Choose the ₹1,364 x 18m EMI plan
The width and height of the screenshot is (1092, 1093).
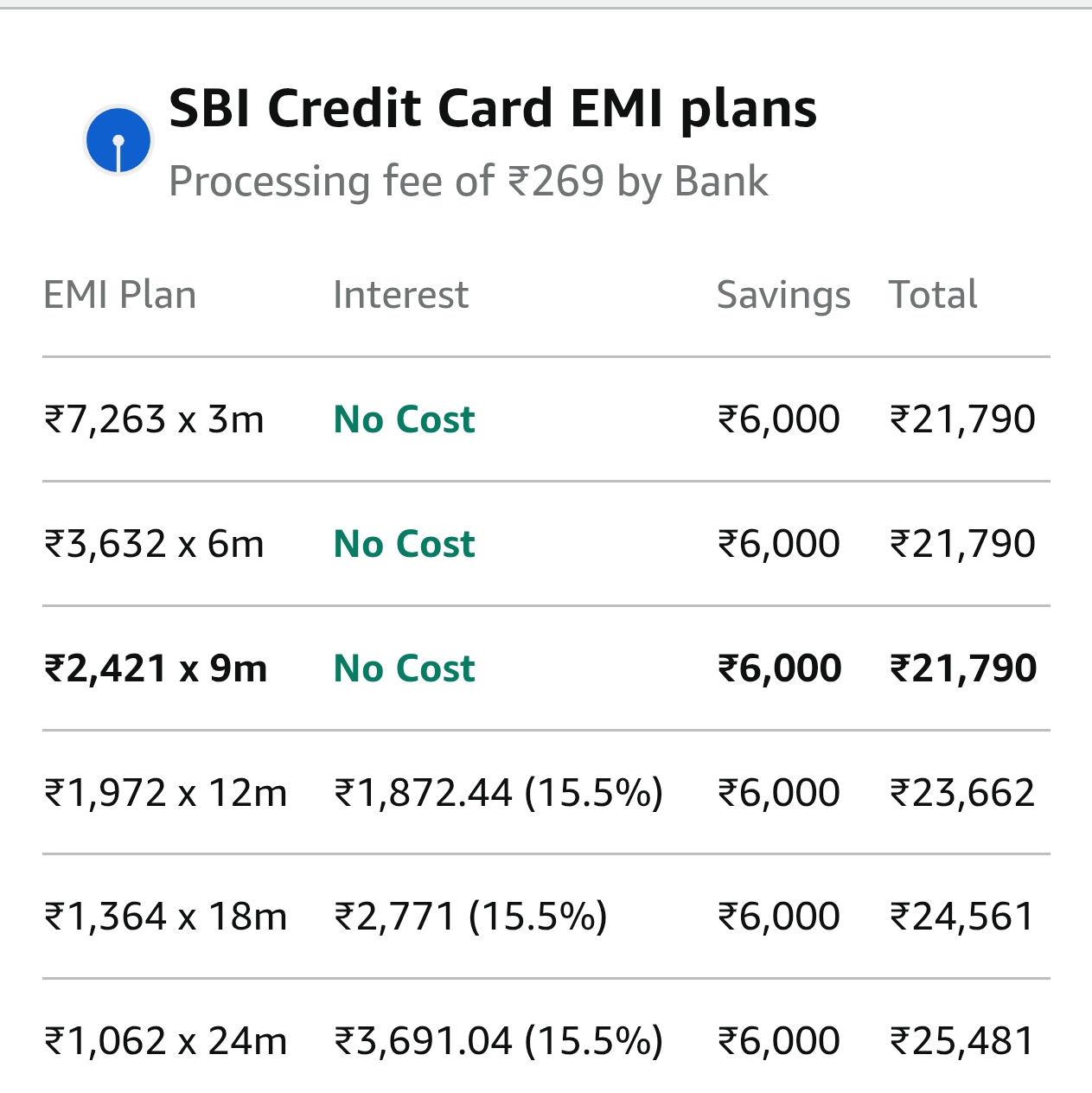[165, 917]
